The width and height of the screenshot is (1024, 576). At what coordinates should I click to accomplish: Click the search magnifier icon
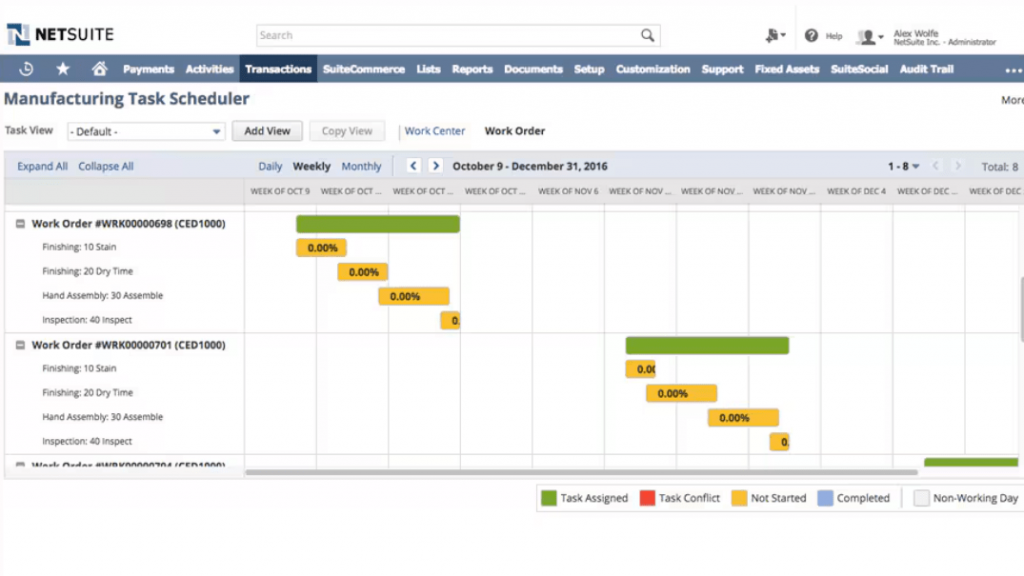point(647,35)
